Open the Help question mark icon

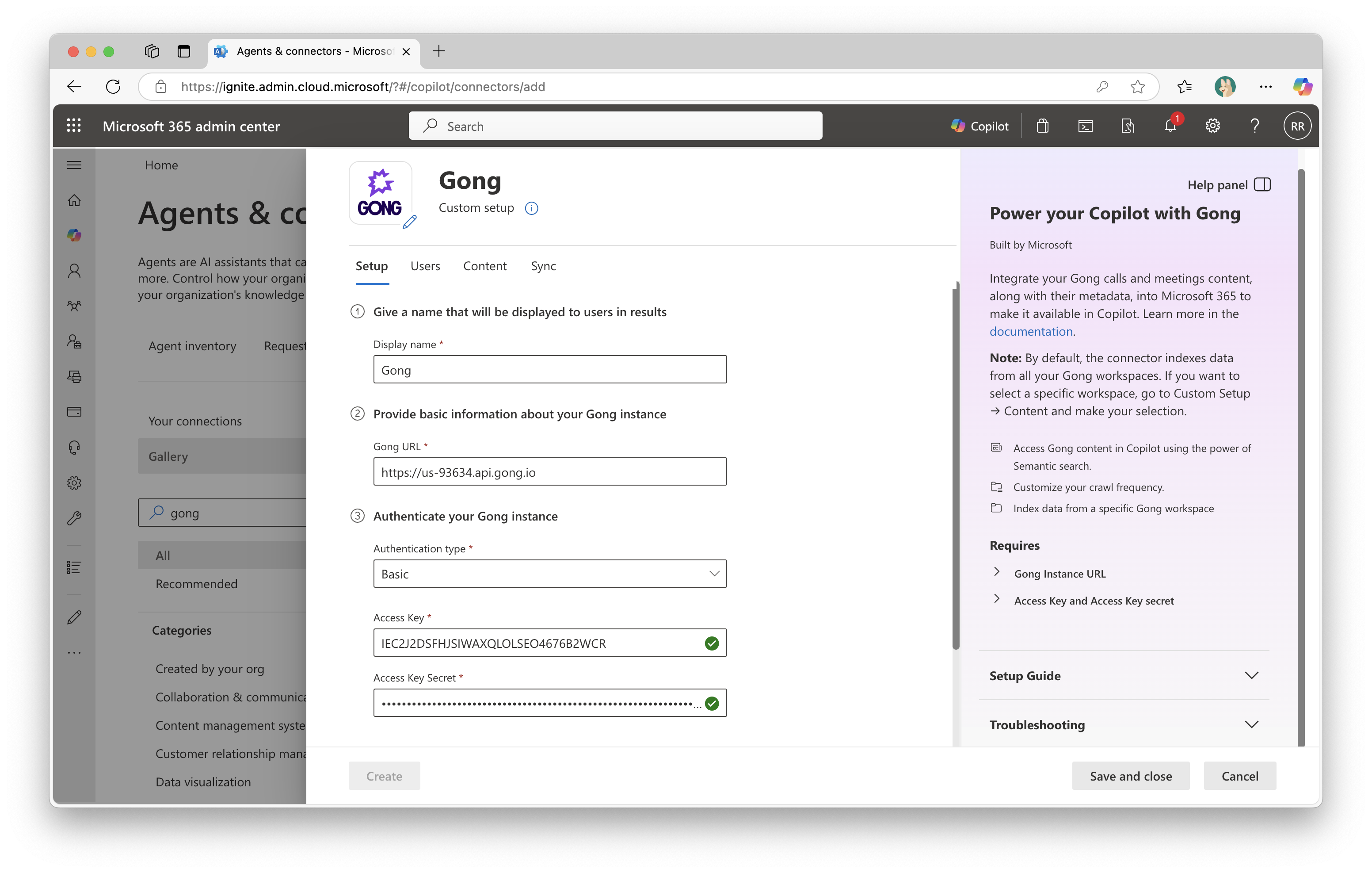[1254, 126]
